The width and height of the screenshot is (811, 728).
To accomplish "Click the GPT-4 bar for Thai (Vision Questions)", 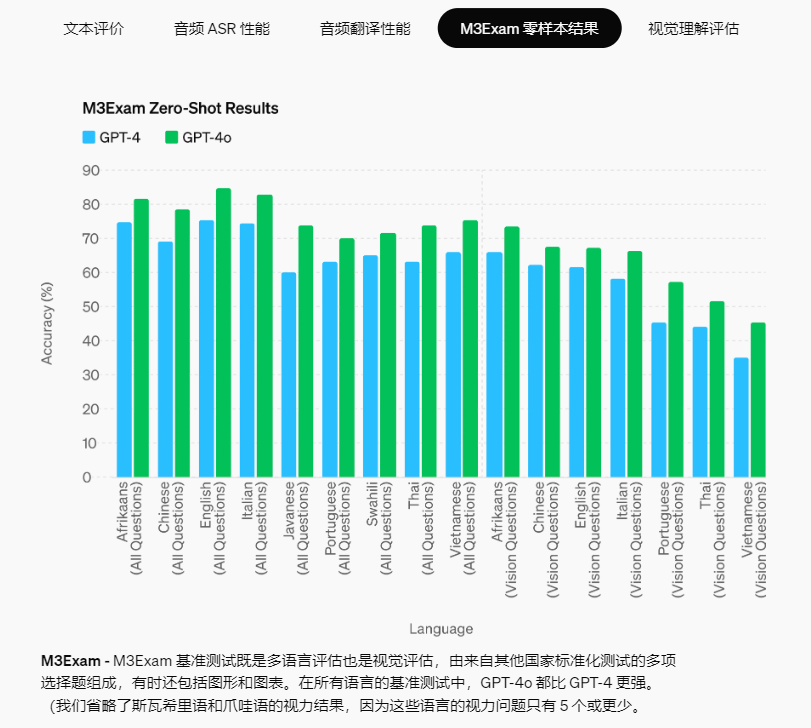I will (700, 402).
